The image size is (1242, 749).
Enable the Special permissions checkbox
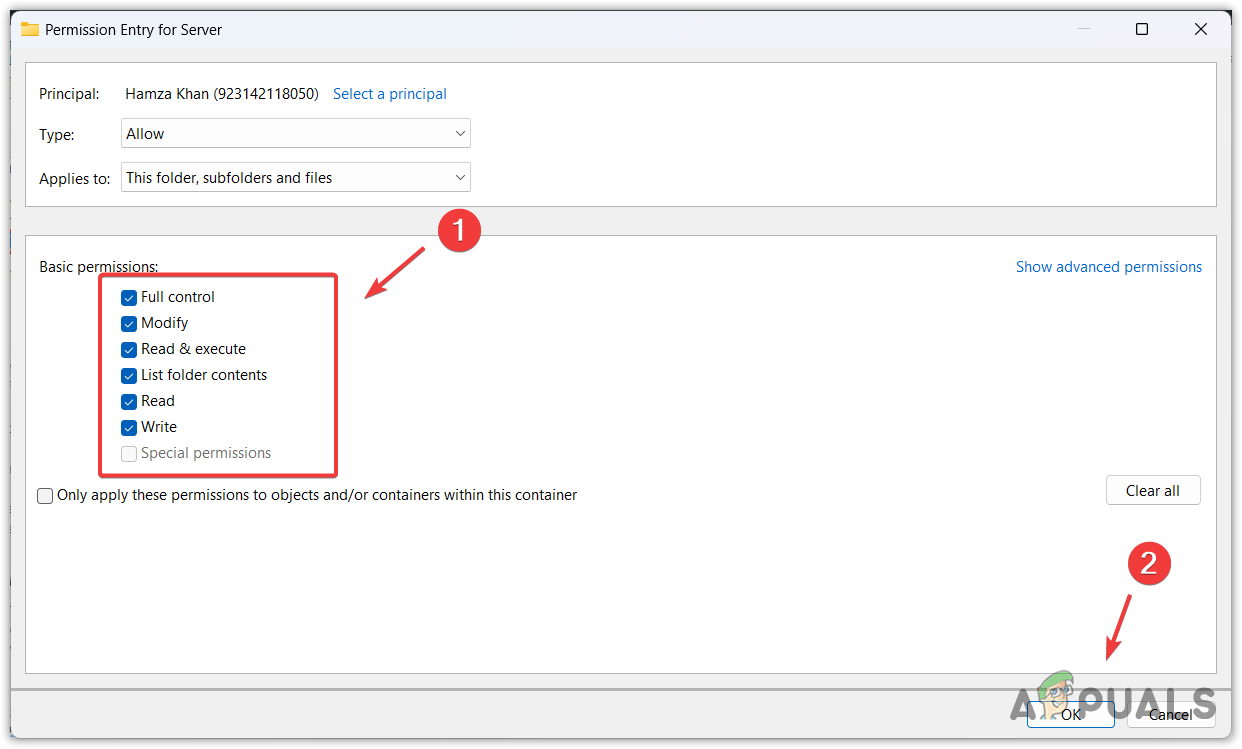[x=128, y=453]
